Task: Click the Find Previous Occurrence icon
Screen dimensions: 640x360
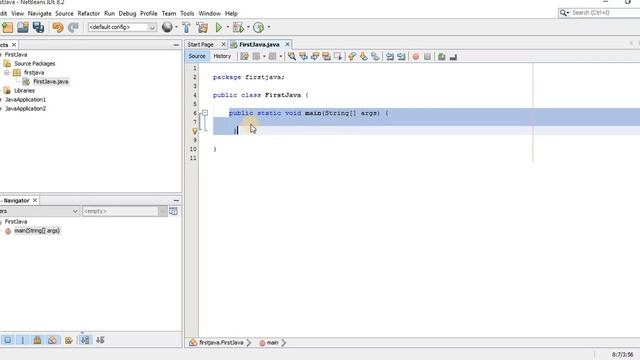Action: coord(303,56)
